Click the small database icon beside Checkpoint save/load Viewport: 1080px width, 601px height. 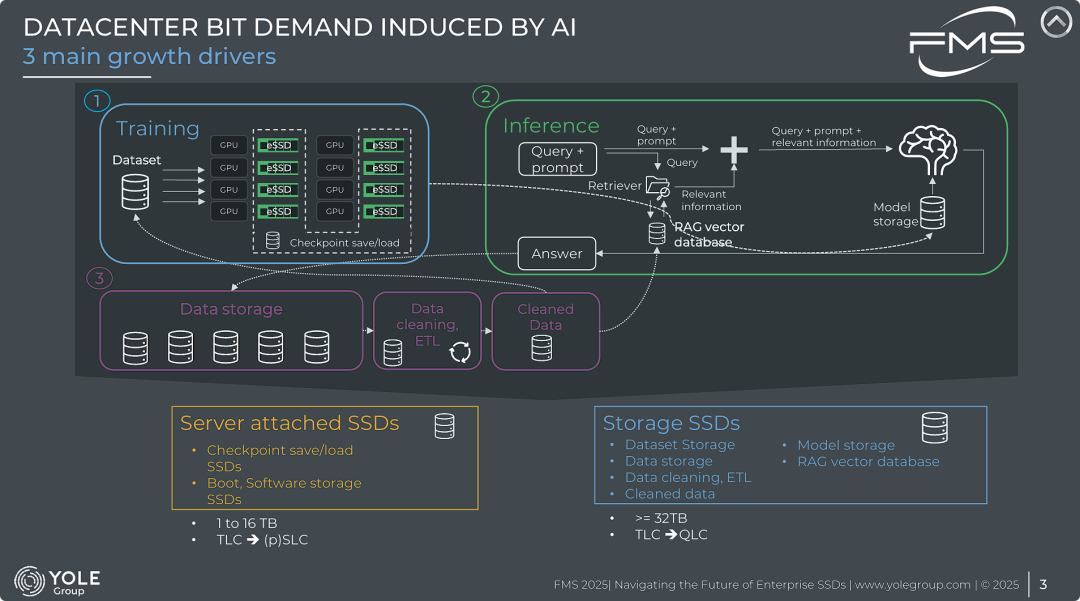[273, 240]
